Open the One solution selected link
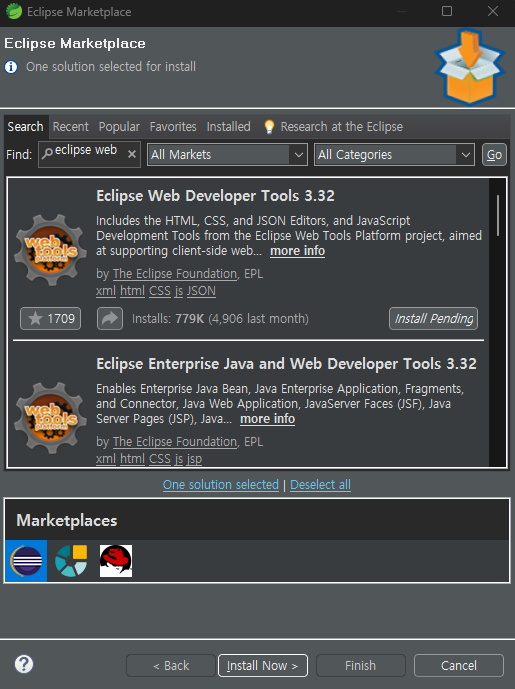This screenshot has height=689, width=515. [221, 484]
